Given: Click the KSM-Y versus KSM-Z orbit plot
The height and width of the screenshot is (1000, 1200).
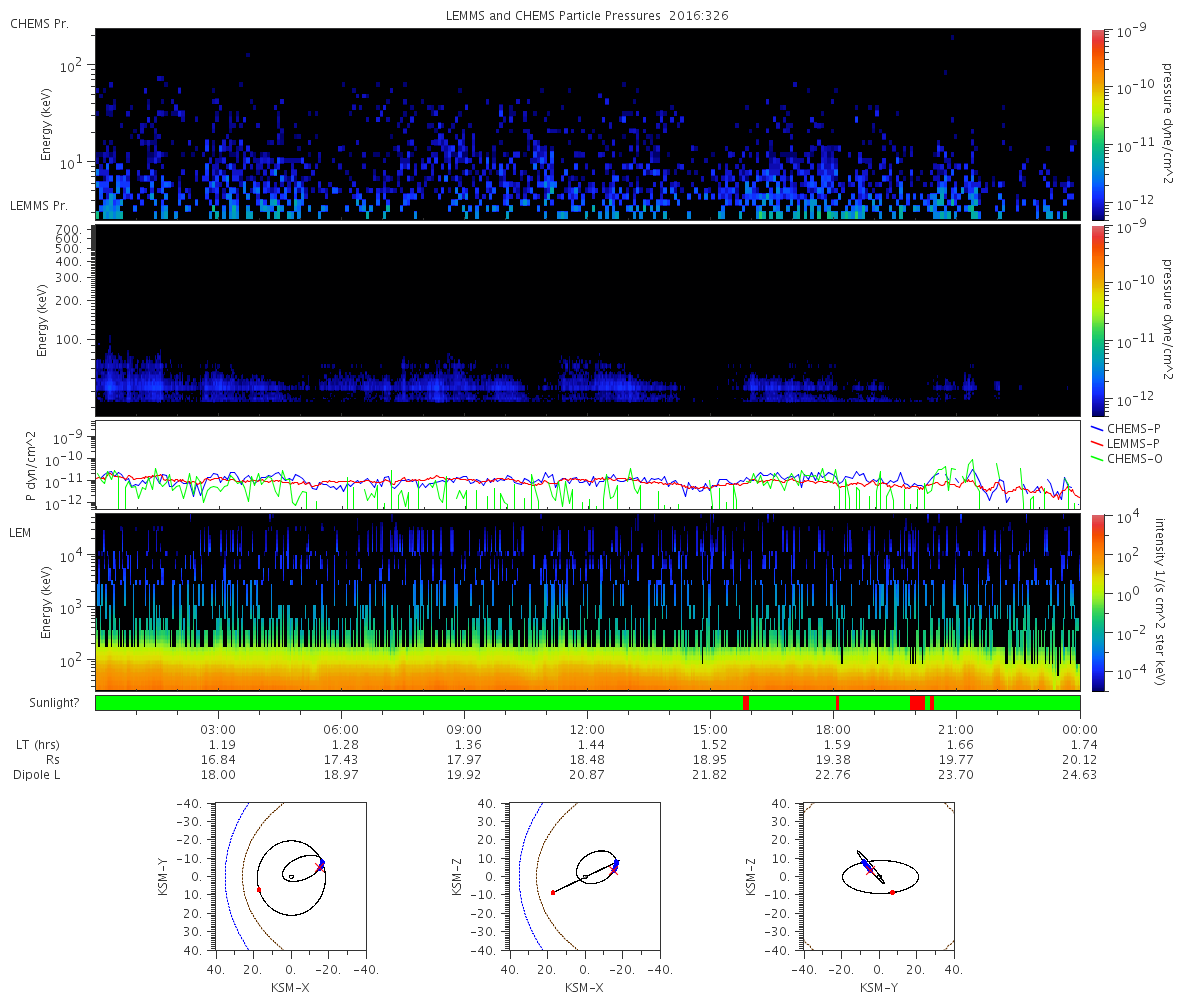Looking at the screenshot, I should pos(879,876).
